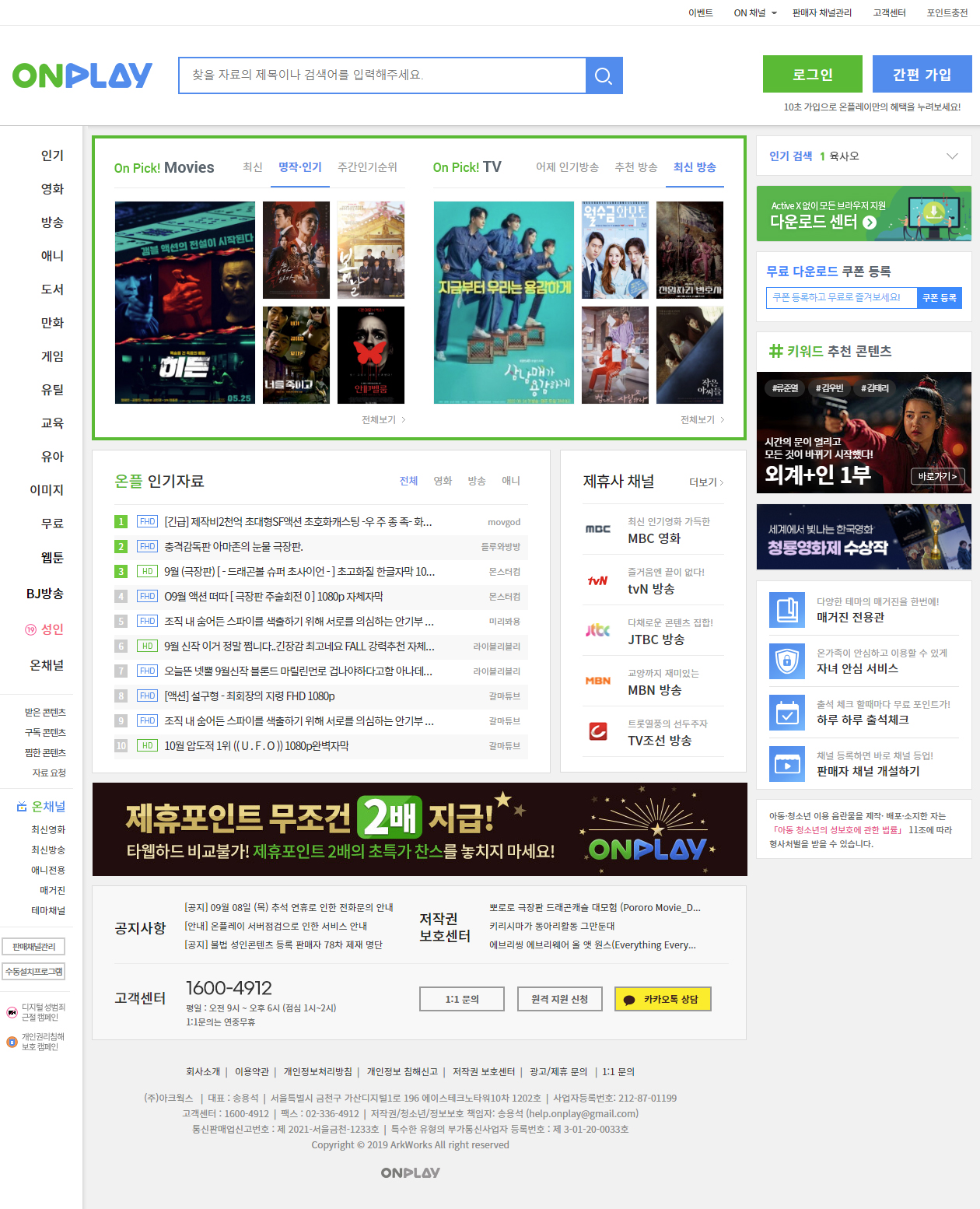Open the 매거진 전용관 magazine icon

(x=787, y=609)
